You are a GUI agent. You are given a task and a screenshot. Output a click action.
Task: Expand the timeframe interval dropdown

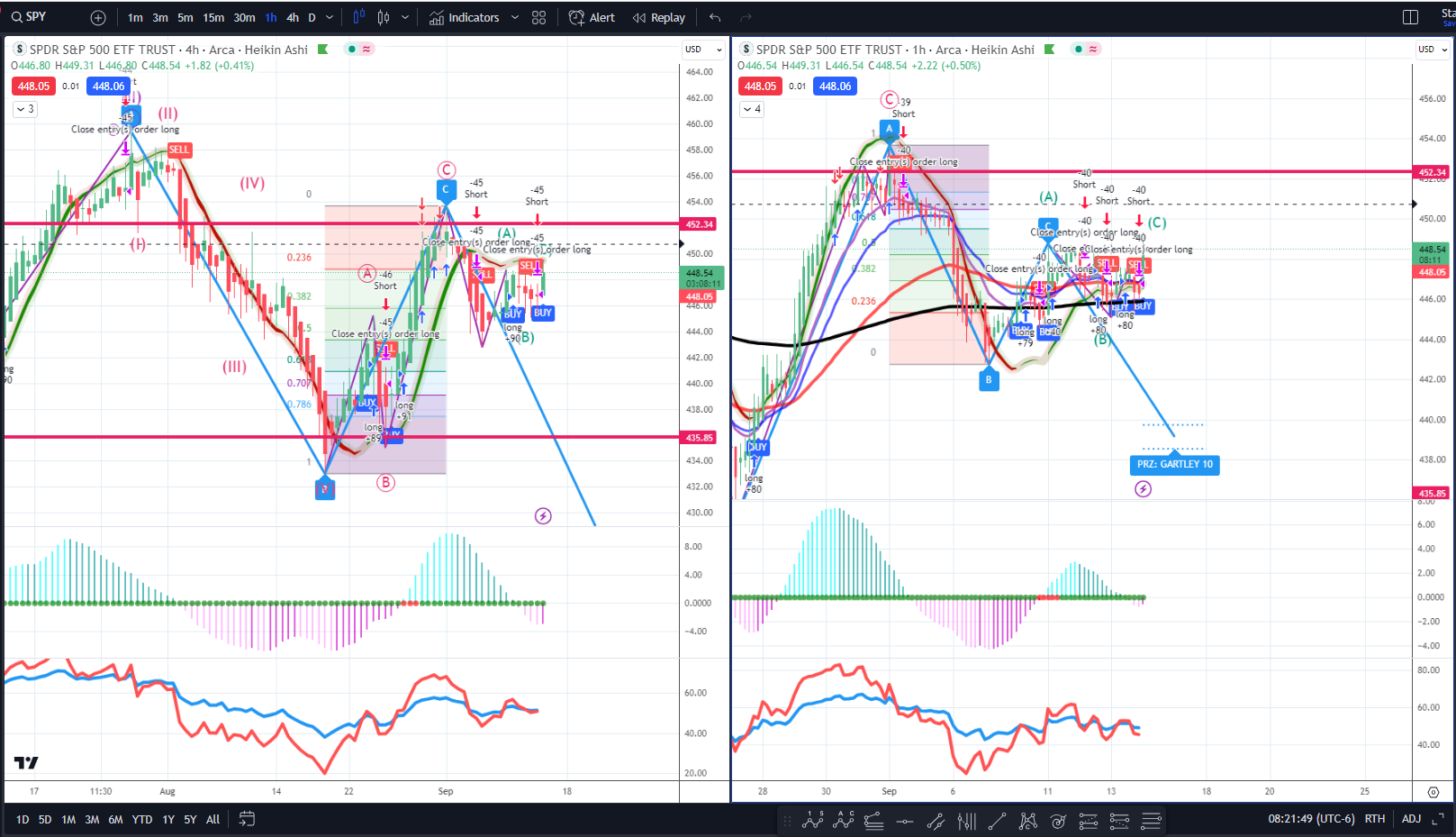[330, 18]
